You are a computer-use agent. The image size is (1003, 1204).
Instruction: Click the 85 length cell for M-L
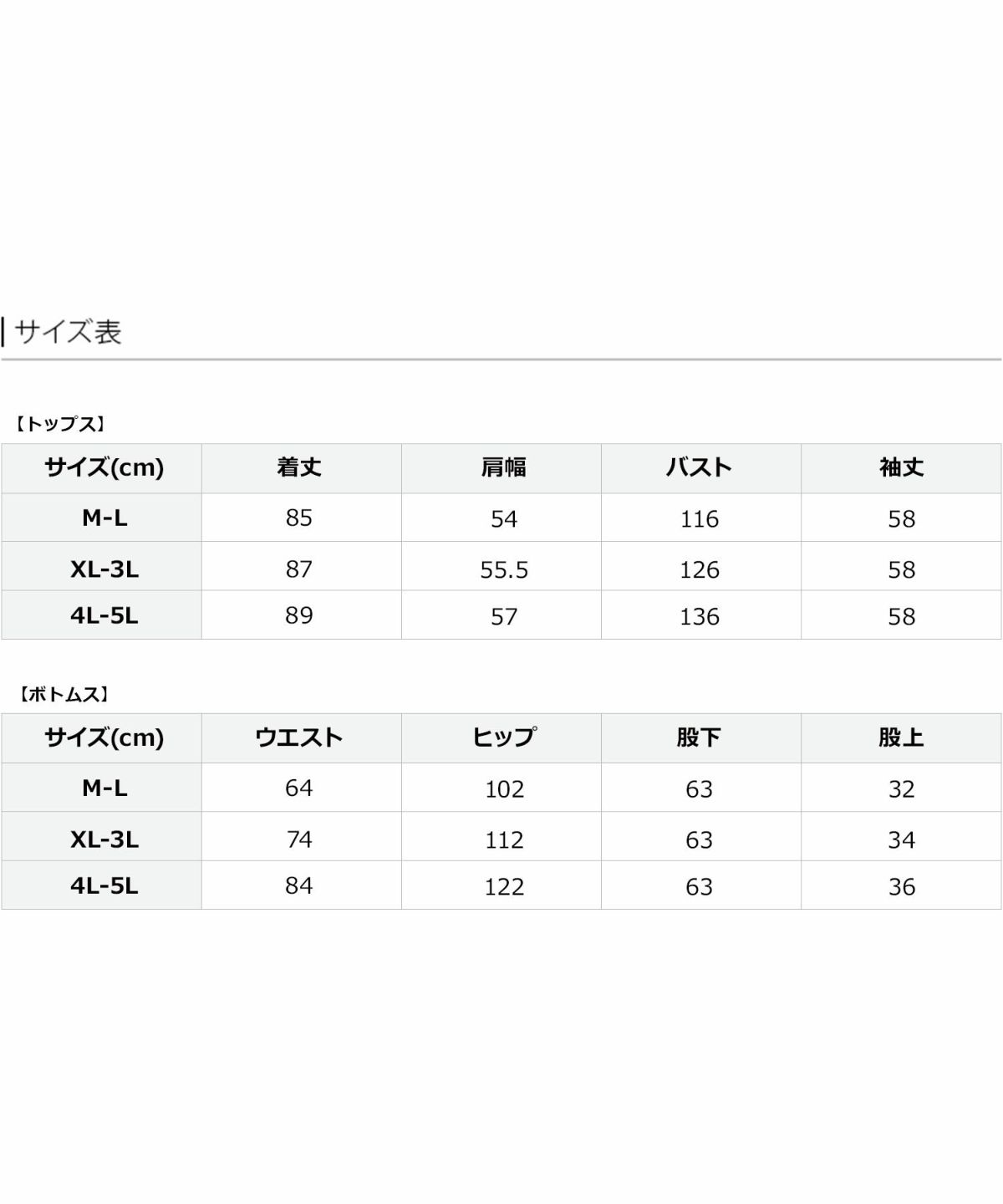(x=299, y=518)
